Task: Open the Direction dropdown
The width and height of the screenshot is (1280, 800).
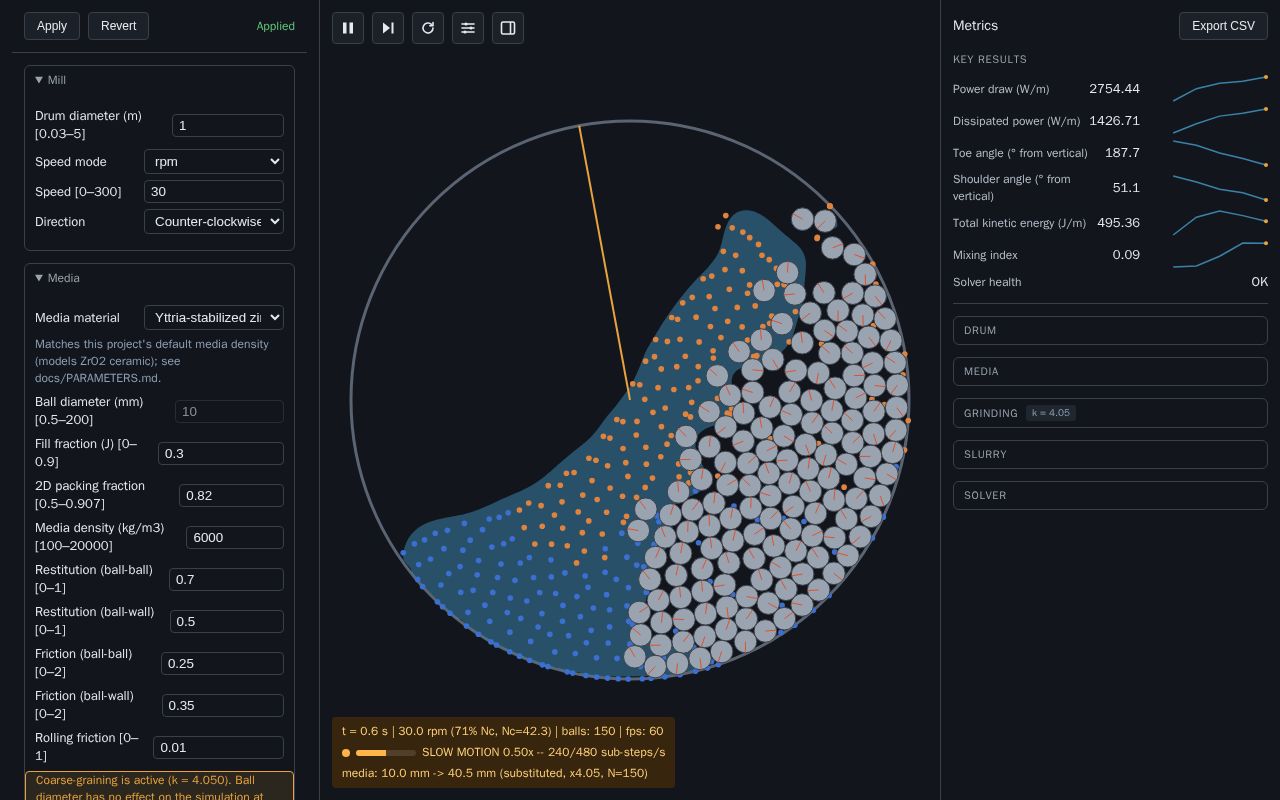Action: (214, 221)
